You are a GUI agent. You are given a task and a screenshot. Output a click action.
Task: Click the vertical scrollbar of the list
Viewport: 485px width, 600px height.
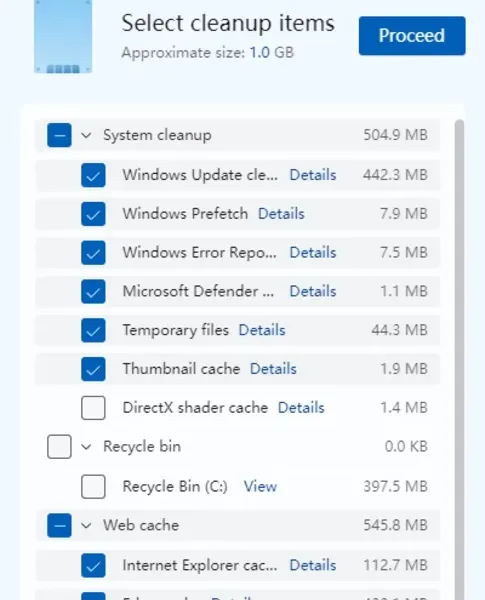tap(459, 360)
